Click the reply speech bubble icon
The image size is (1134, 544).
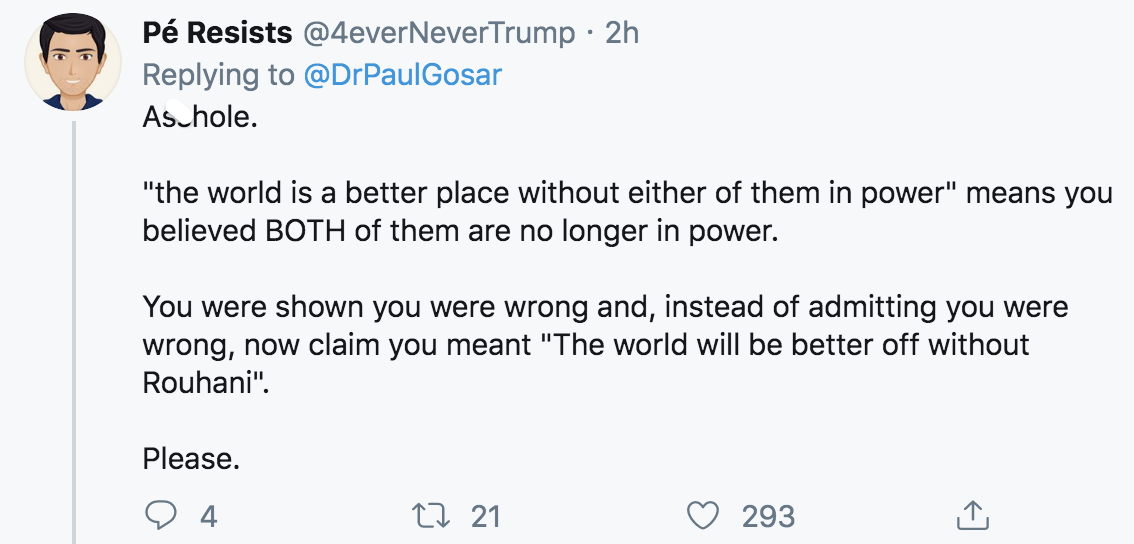pos(160,516)
